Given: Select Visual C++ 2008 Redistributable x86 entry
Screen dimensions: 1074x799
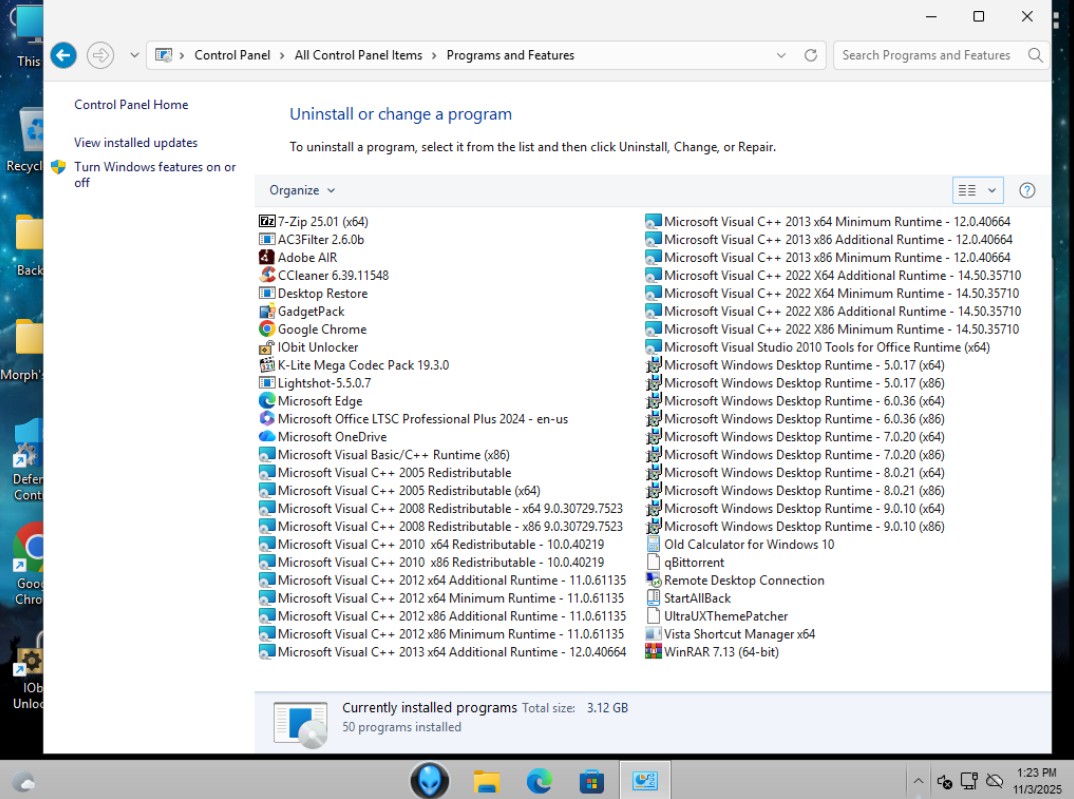Looking at the screenshot, I should tap(441, 527).
